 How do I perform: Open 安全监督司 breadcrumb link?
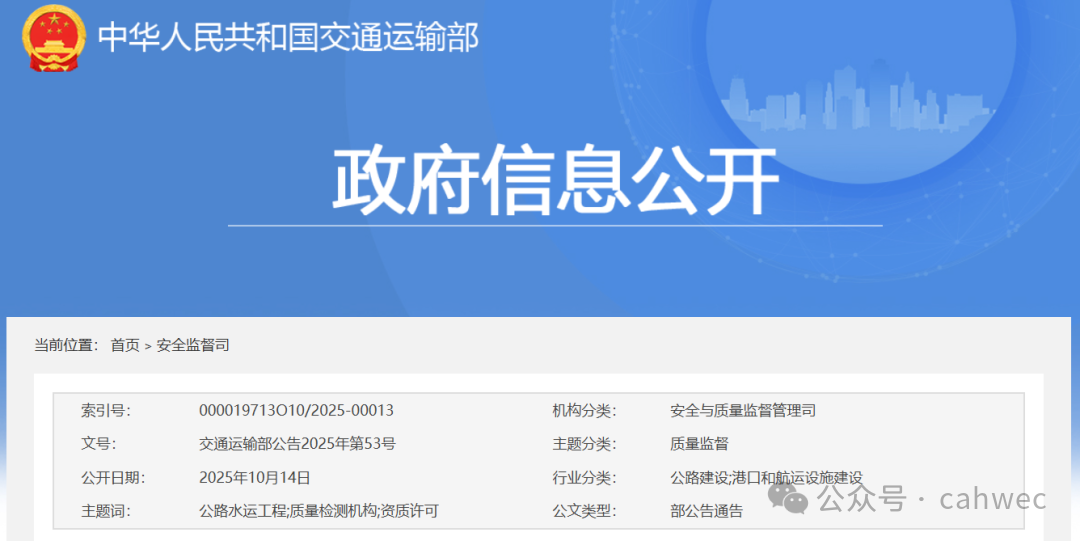(x=193, y=345)
